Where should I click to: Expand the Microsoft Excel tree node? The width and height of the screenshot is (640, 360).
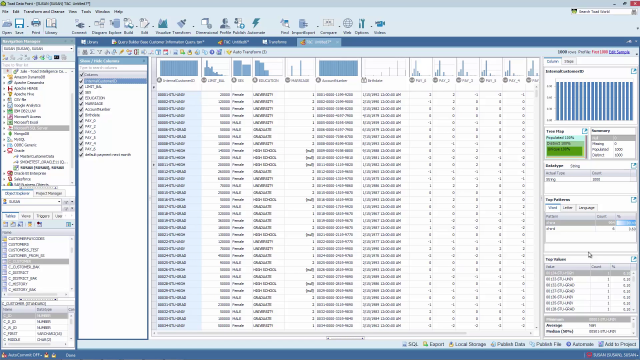coord(4,122)
